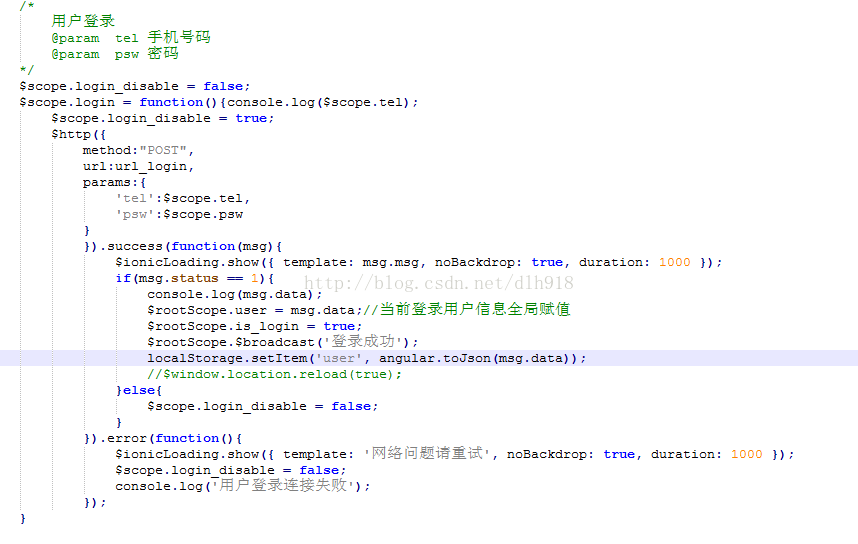Click the 'params:{' line

(114, 182)
